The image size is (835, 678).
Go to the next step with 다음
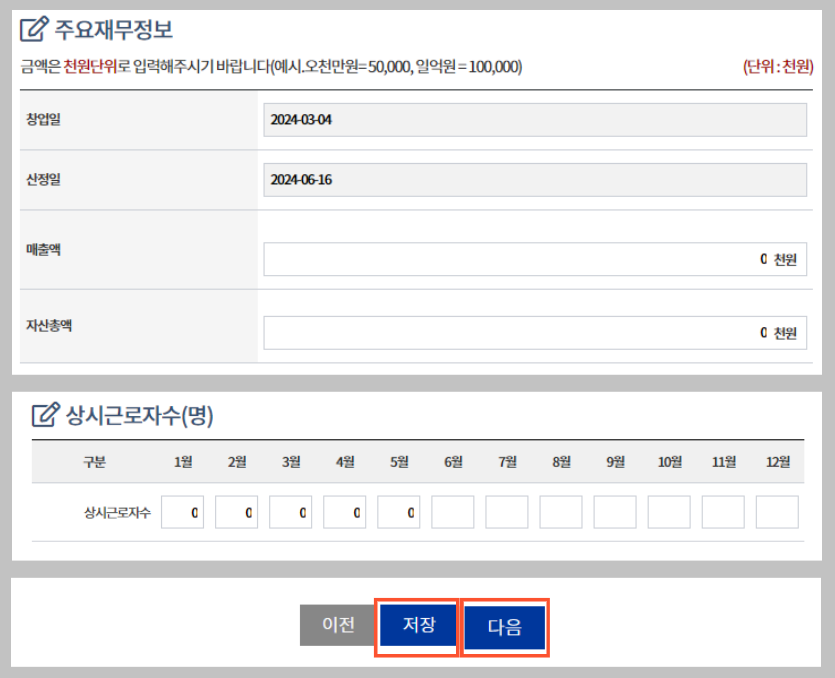coord(504,627)
